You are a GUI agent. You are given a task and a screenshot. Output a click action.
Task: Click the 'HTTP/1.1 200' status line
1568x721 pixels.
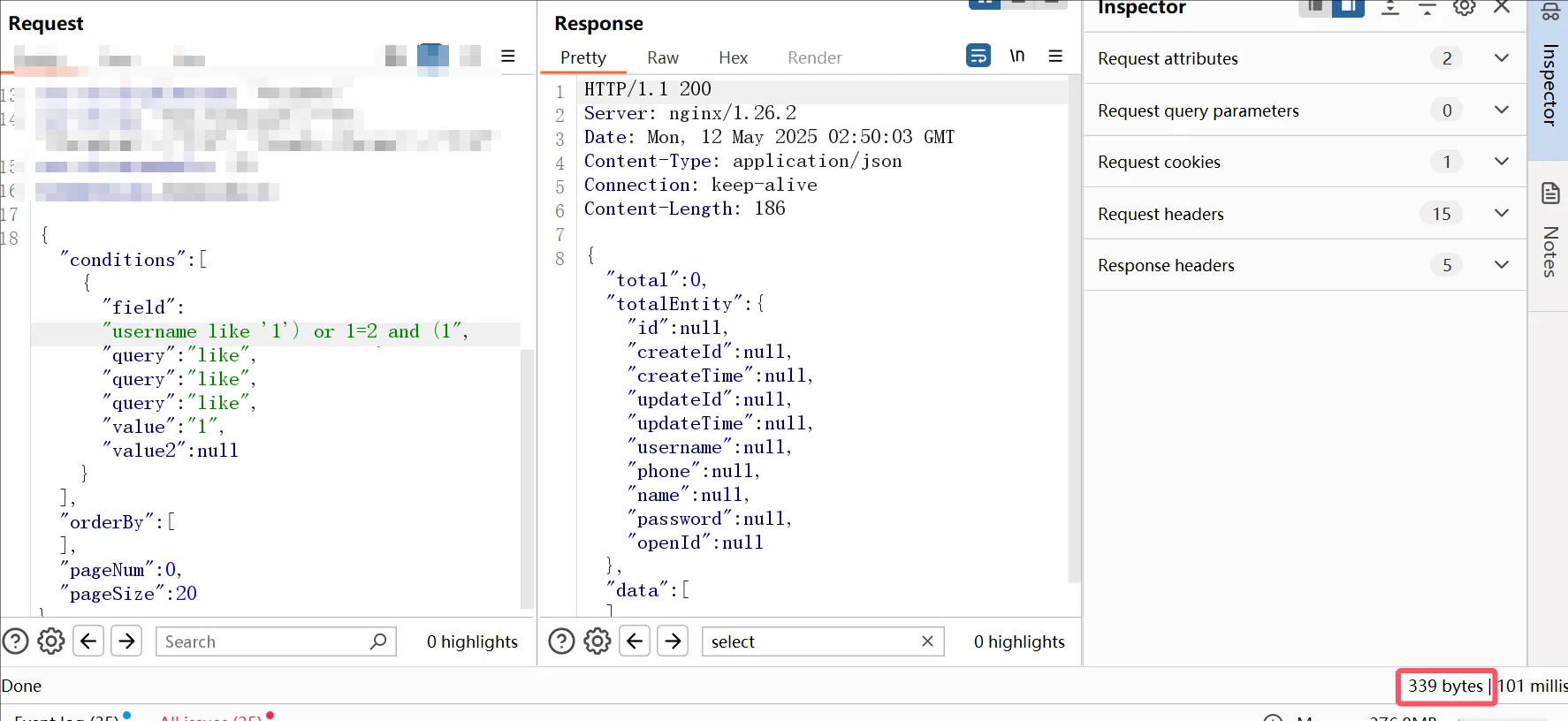click(x=647, y=89)
